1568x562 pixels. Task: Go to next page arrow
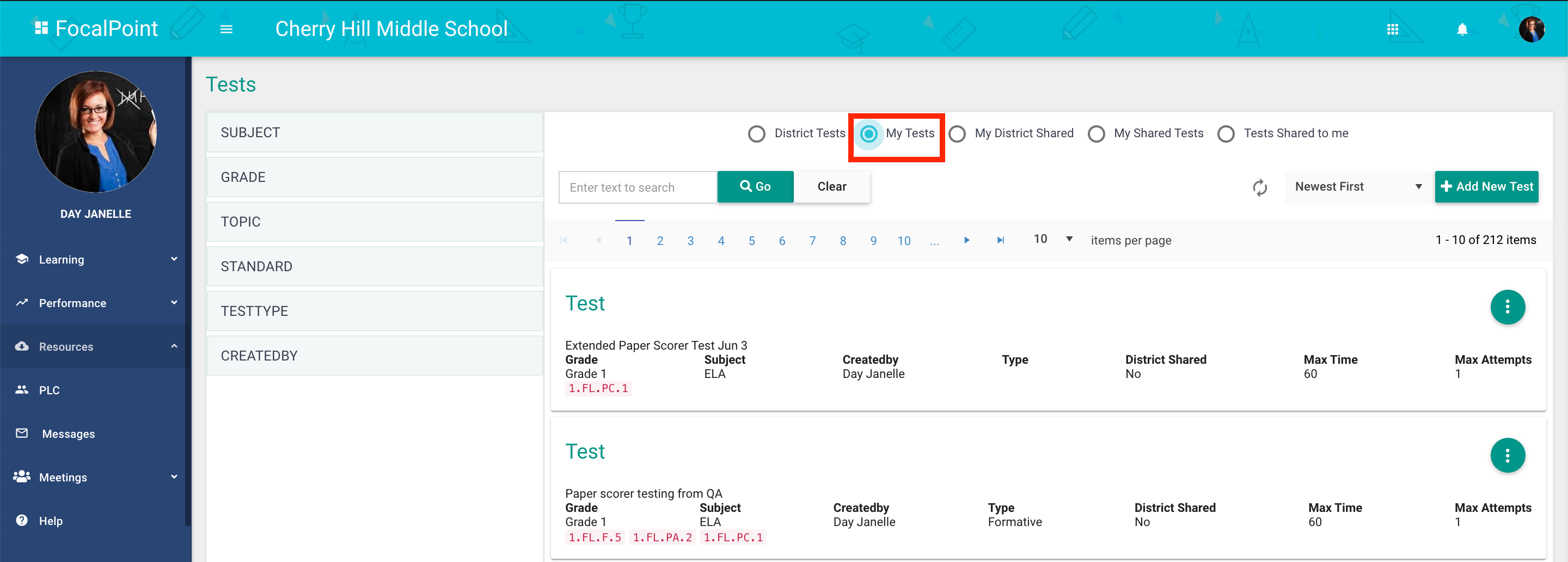tap(966, 241)
